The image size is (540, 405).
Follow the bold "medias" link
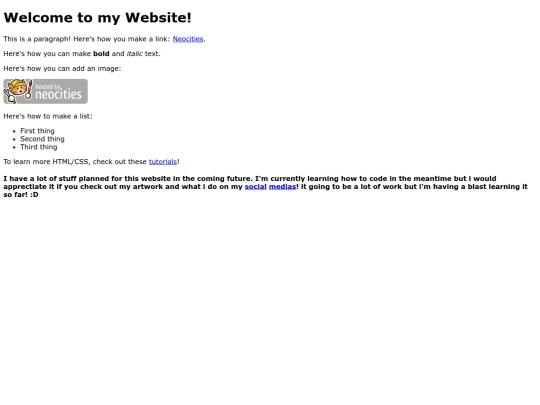282,187
